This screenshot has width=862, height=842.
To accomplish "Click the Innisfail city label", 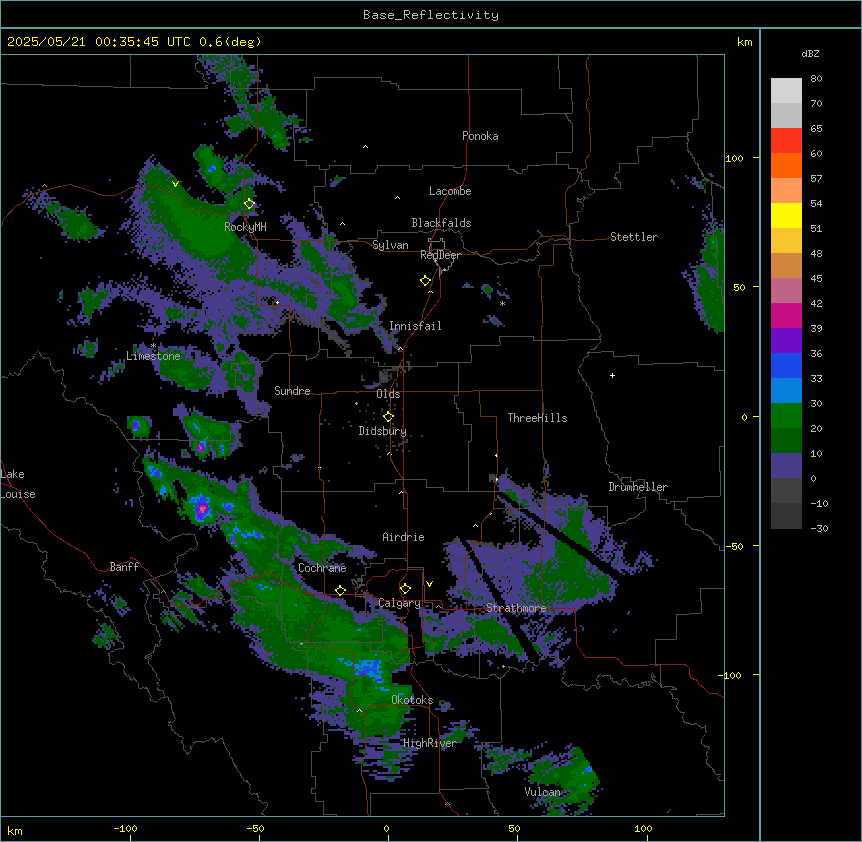I will [x=415, y=326].
